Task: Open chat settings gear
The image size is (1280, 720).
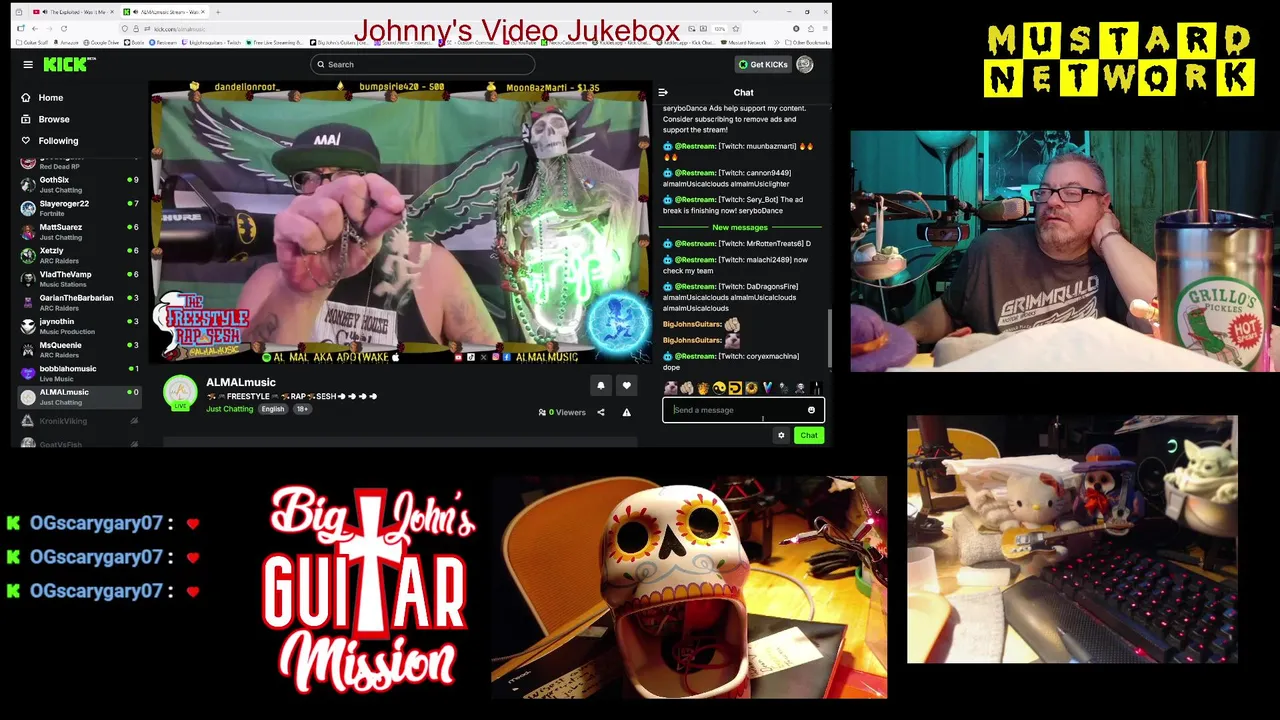Action: (781, 435)
